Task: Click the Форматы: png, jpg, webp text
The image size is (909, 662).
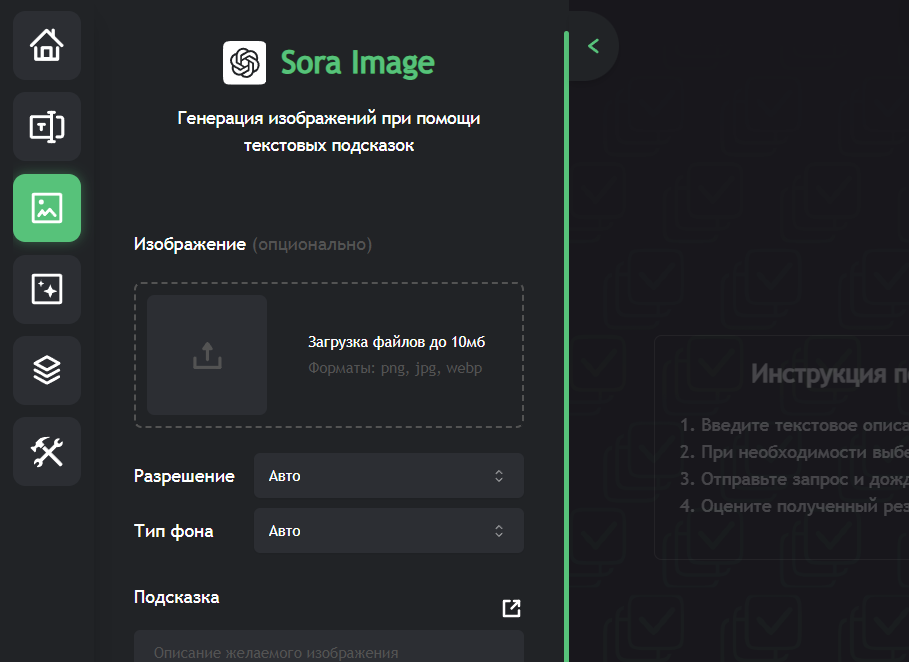Action: coord(395,368)
